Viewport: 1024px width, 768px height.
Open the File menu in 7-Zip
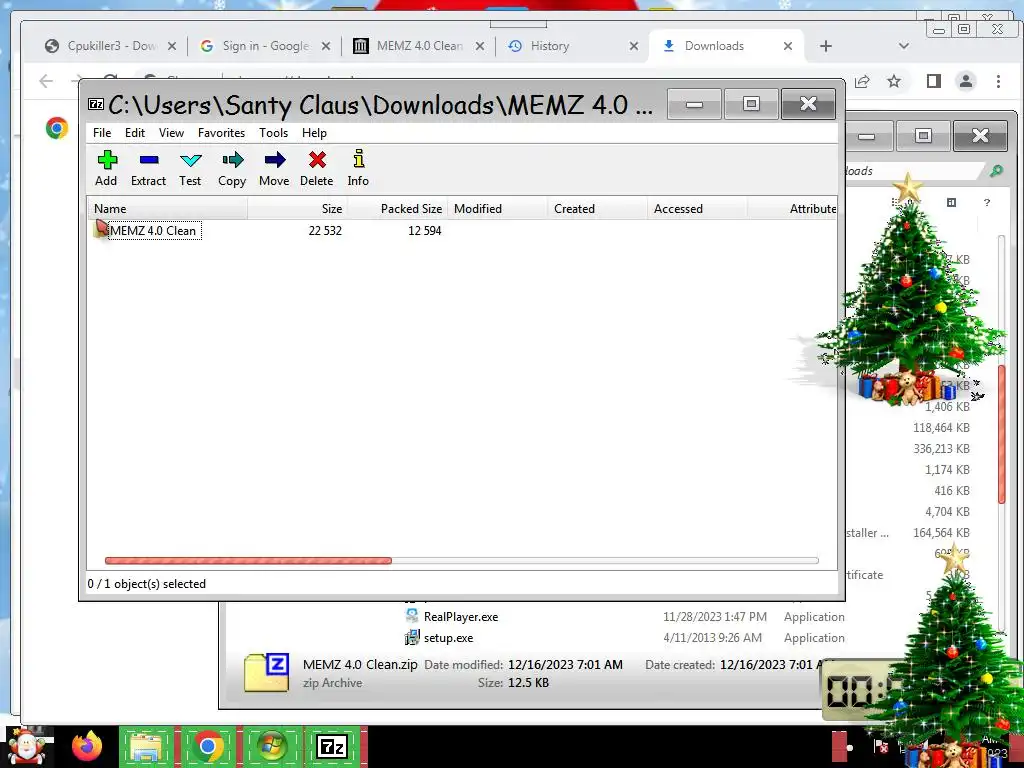pos(102,133)
